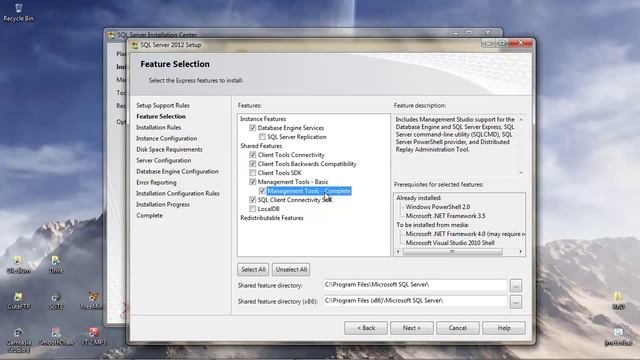Open the Drive desktop shortcut
This screenshot has width=640, height=360.
[56, 264]
